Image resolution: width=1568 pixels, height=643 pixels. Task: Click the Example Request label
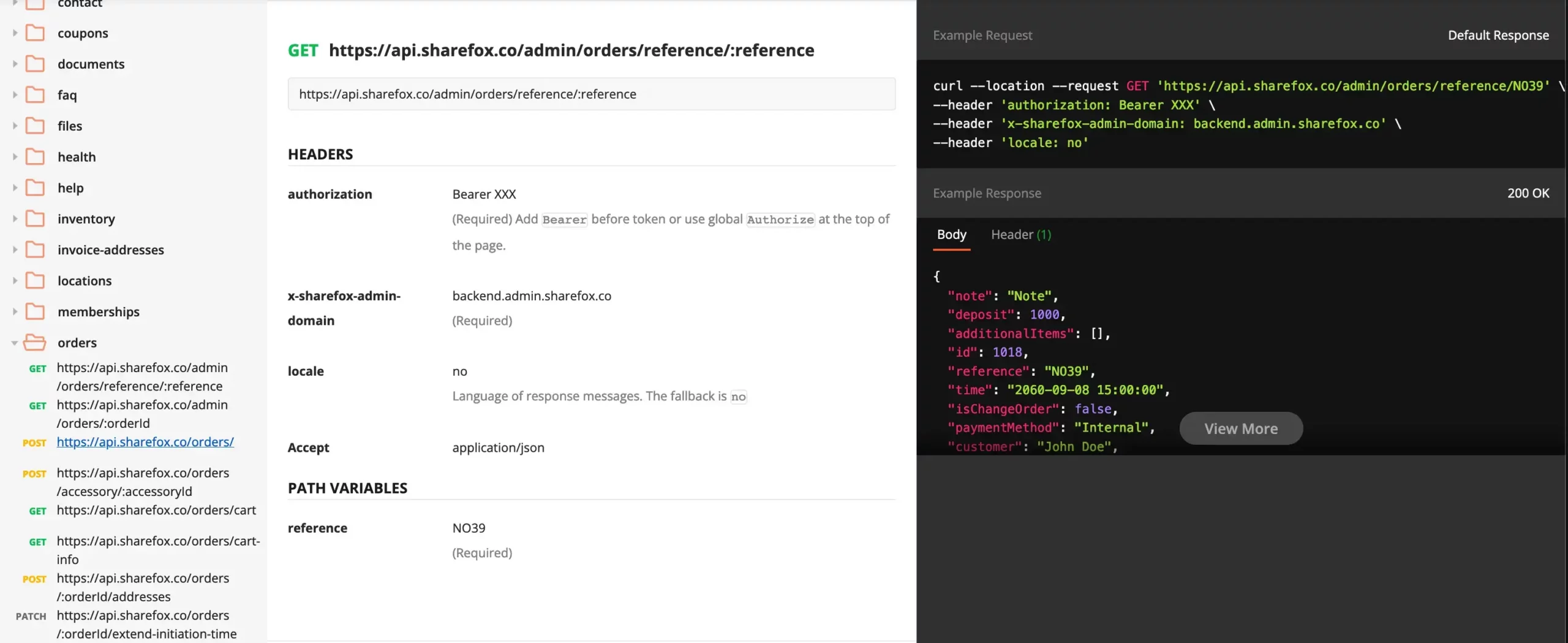click(x=982, y=36)
